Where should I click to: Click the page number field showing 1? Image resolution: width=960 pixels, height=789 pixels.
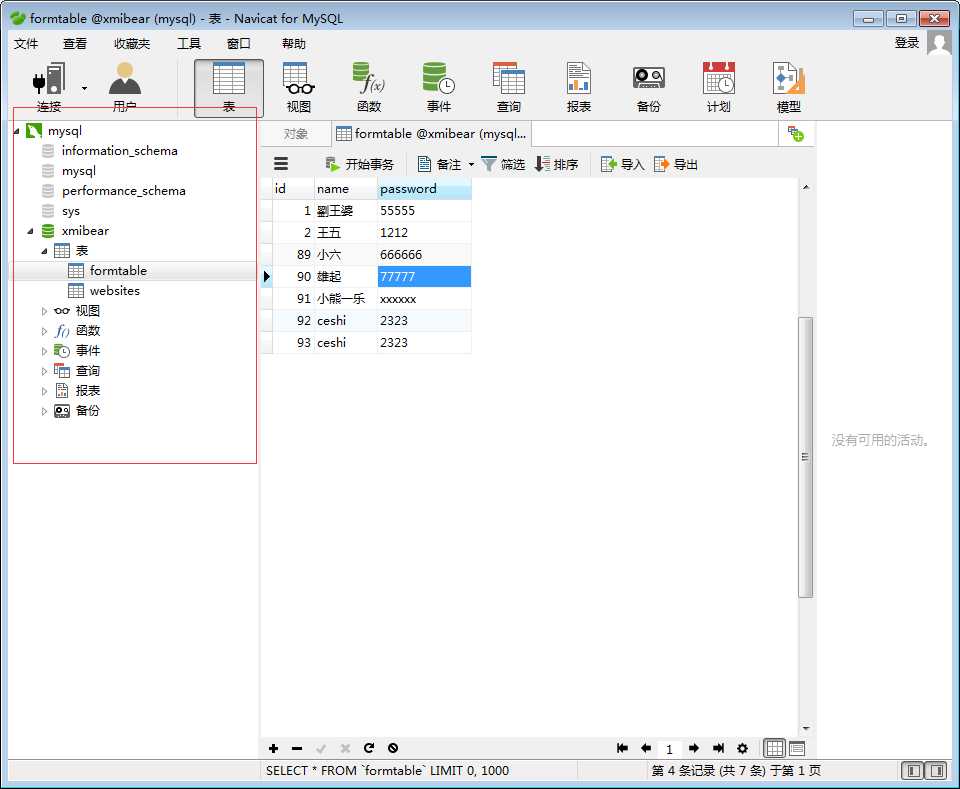pos(669,749)
